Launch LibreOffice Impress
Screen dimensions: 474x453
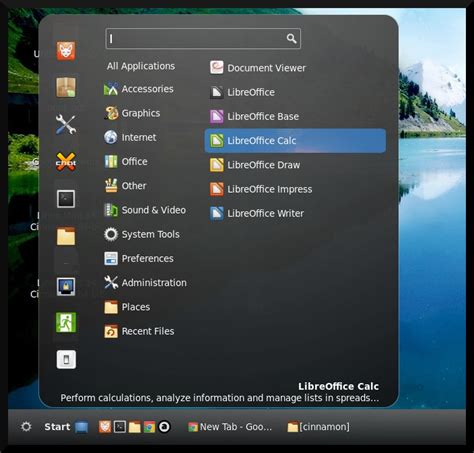[x=261, y=189]
